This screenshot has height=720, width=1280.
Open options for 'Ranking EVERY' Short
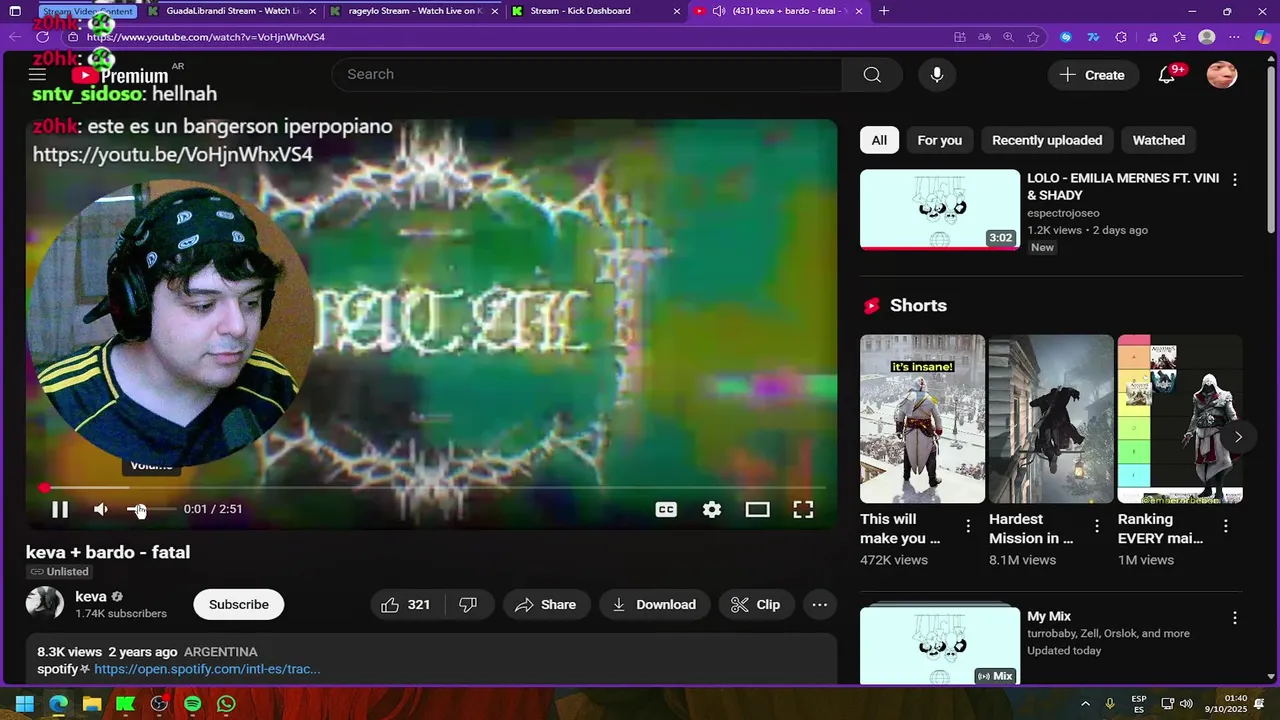pyautogui.click(x=1226, y=526)
